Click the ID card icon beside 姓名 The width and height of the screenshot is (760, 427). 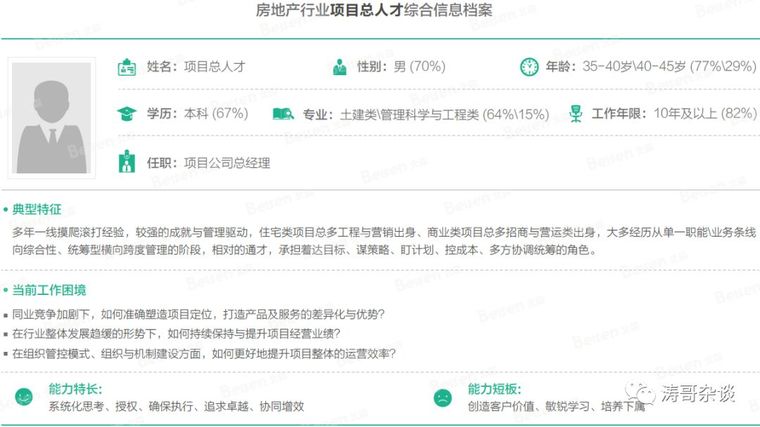tap(127, 68)
